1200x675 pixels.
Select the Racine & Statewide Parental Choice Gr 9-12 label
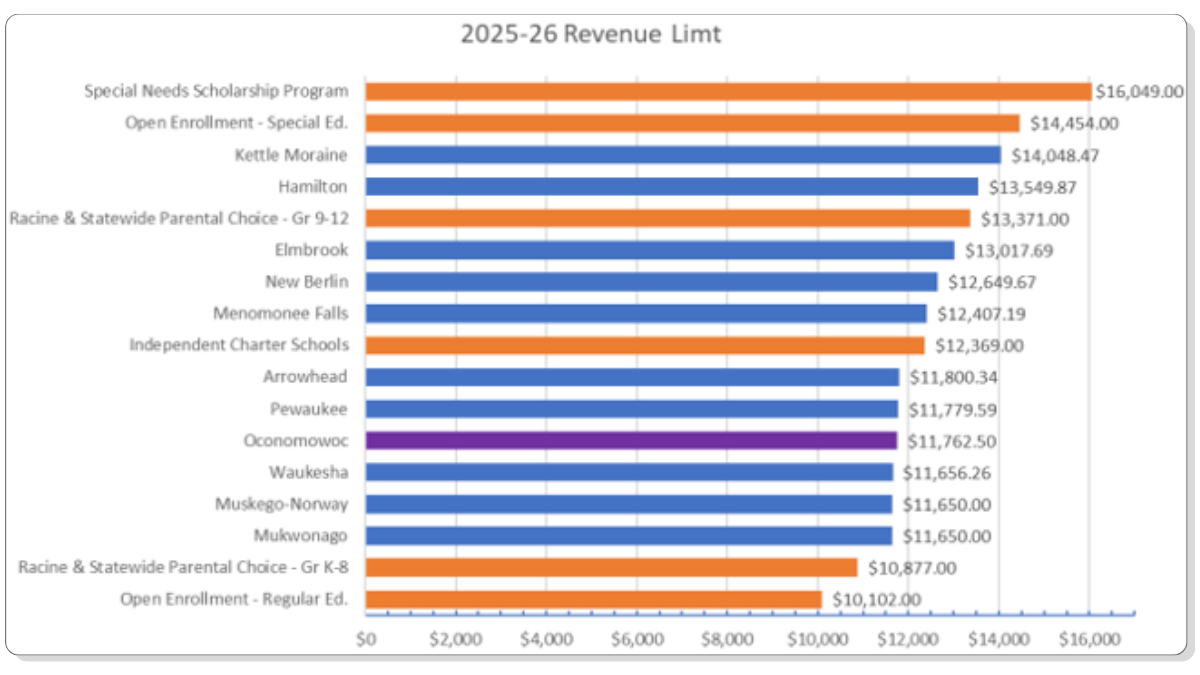(x=179, y=218)
